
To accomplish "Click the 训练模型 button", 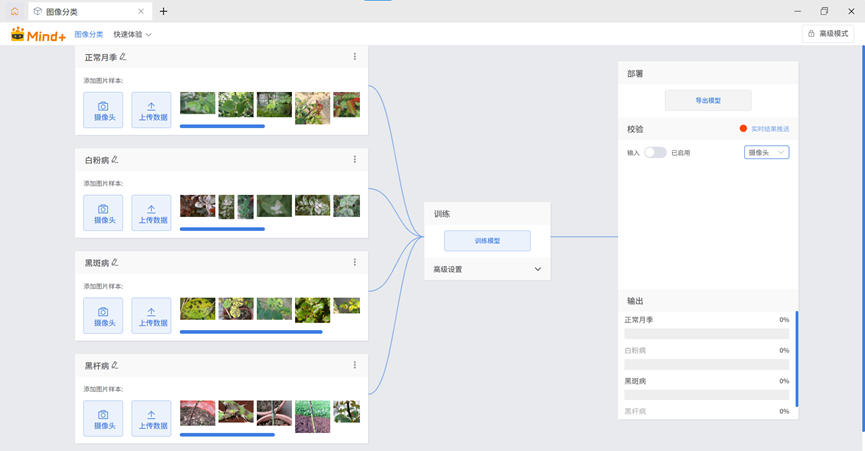I will [487, 241].
